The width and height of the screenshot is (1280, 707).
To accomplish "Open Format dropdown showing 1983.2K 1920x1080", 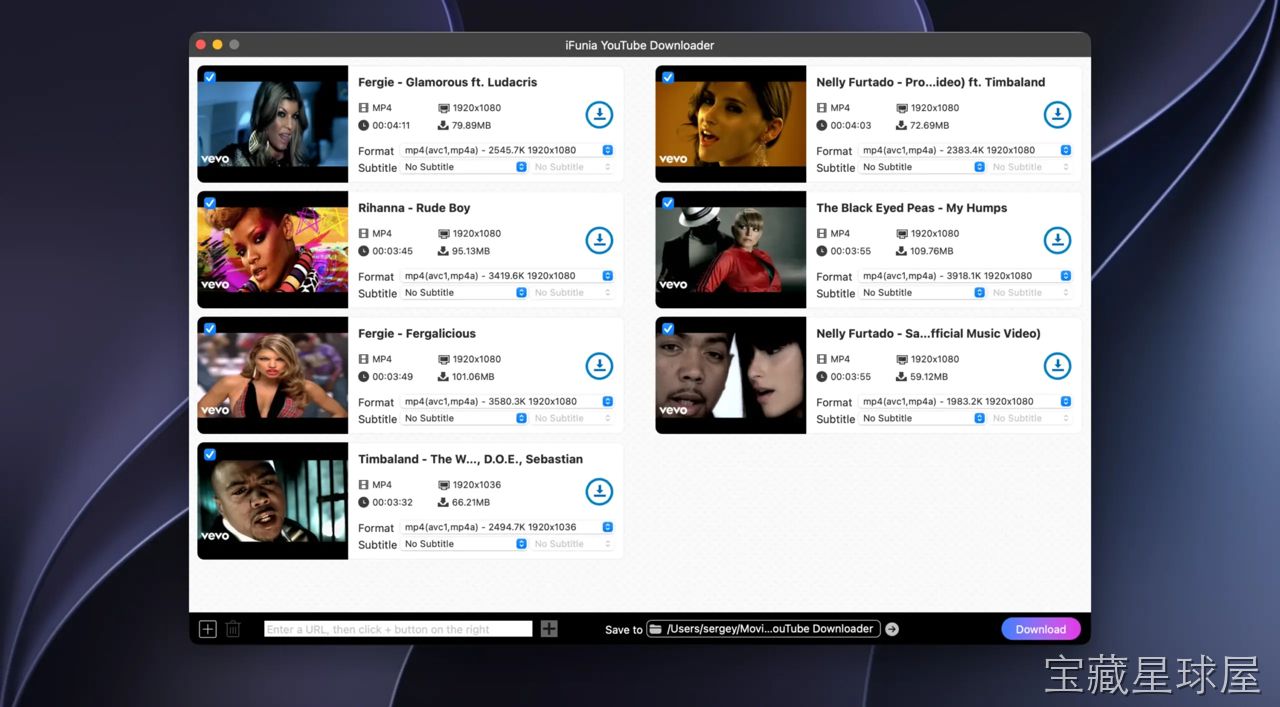I will tap(966, 401).
